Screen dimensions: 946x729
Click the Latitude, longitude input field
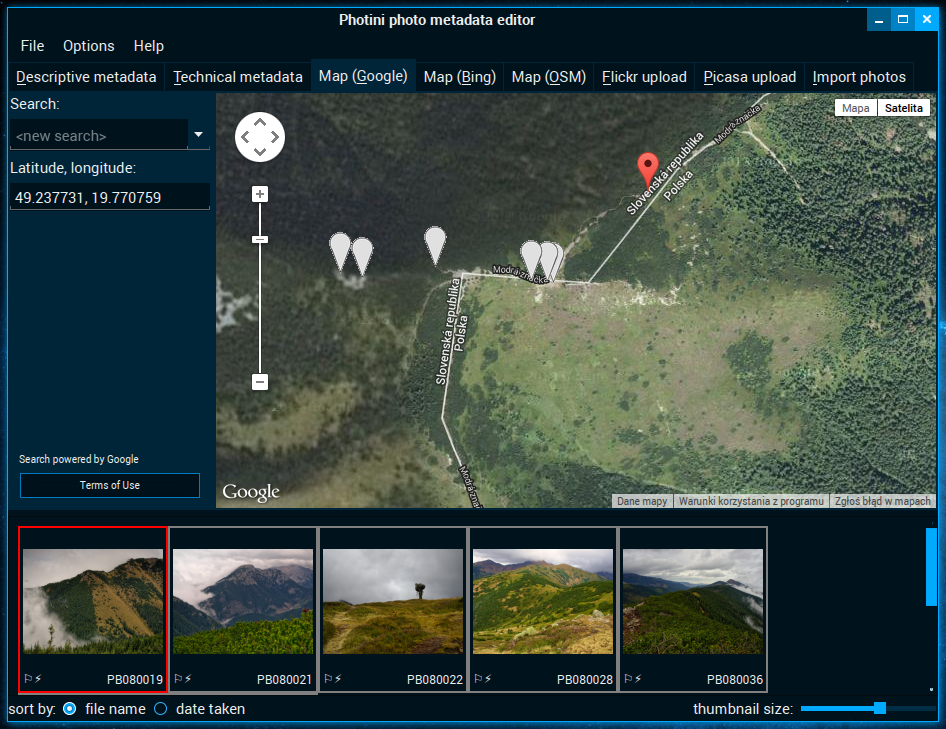tap(110, 197)
